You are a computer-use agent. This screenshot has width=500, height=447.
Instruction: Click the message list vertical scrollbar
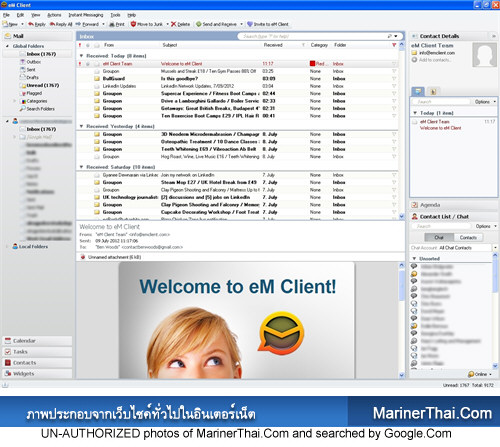point(401,130)
